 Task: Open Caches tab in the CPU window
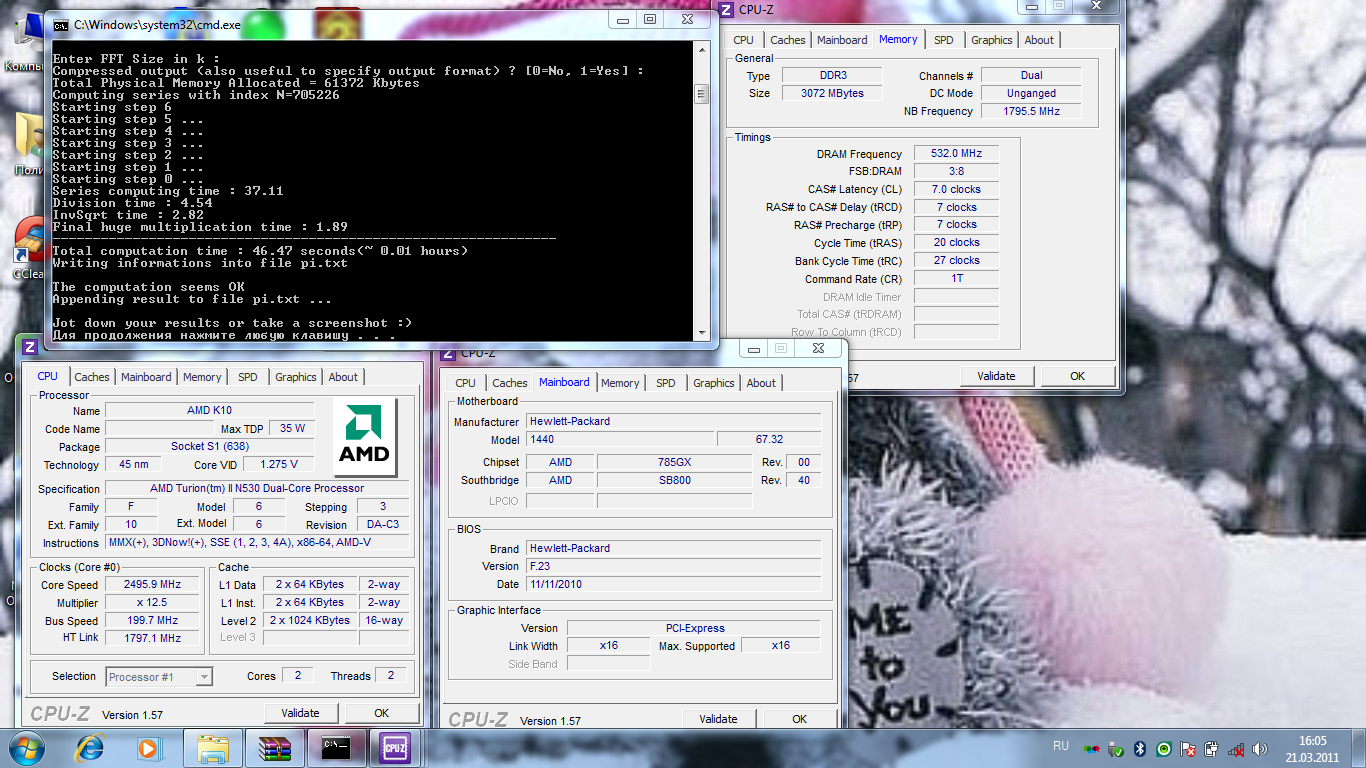[x=92, y=377]
